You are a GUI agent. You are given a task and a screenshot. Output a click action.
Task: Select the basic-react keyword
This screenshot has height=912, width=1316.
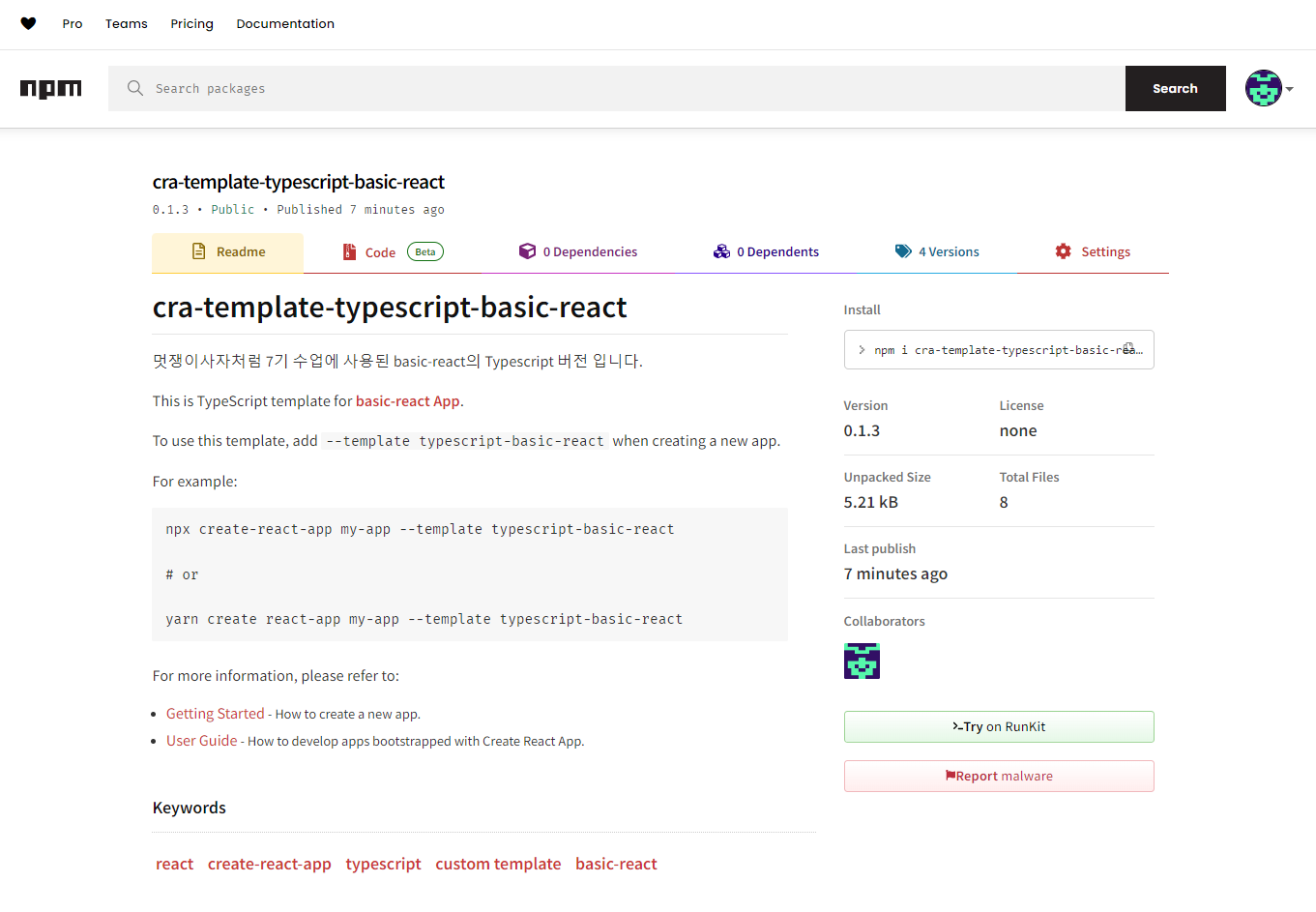point(616,864)
